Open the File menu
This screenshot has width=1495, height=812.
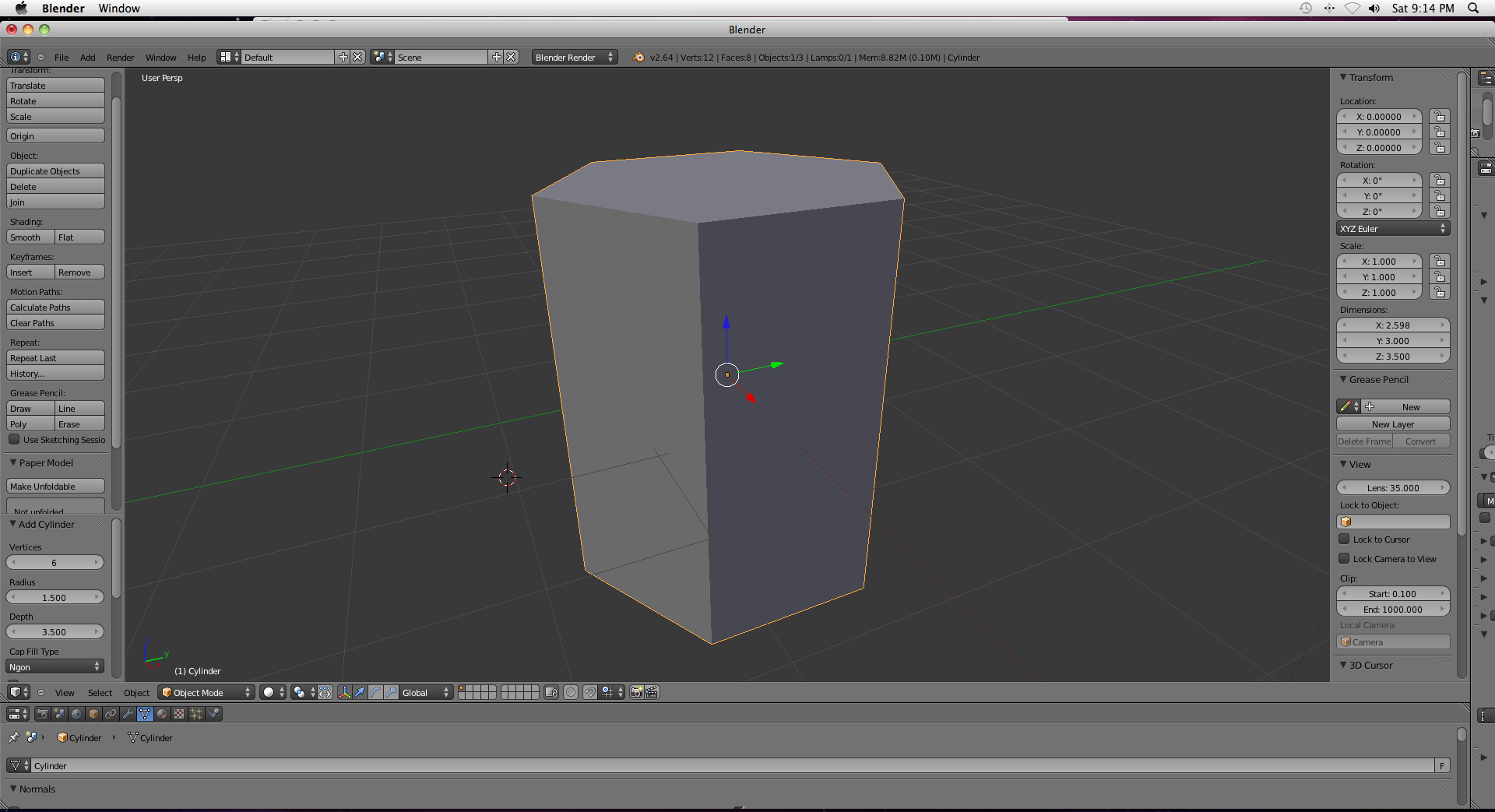[x=62, y=57]
